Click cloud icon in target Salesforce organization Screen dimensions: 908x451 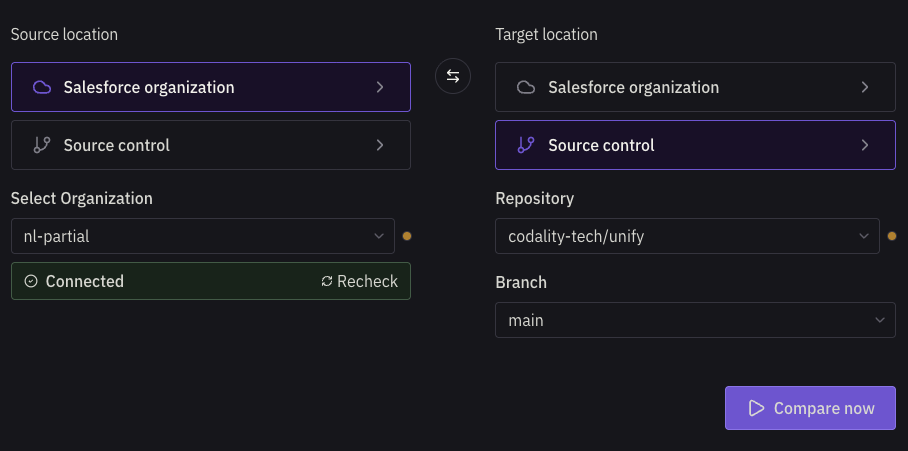click(x=526, y=87)
